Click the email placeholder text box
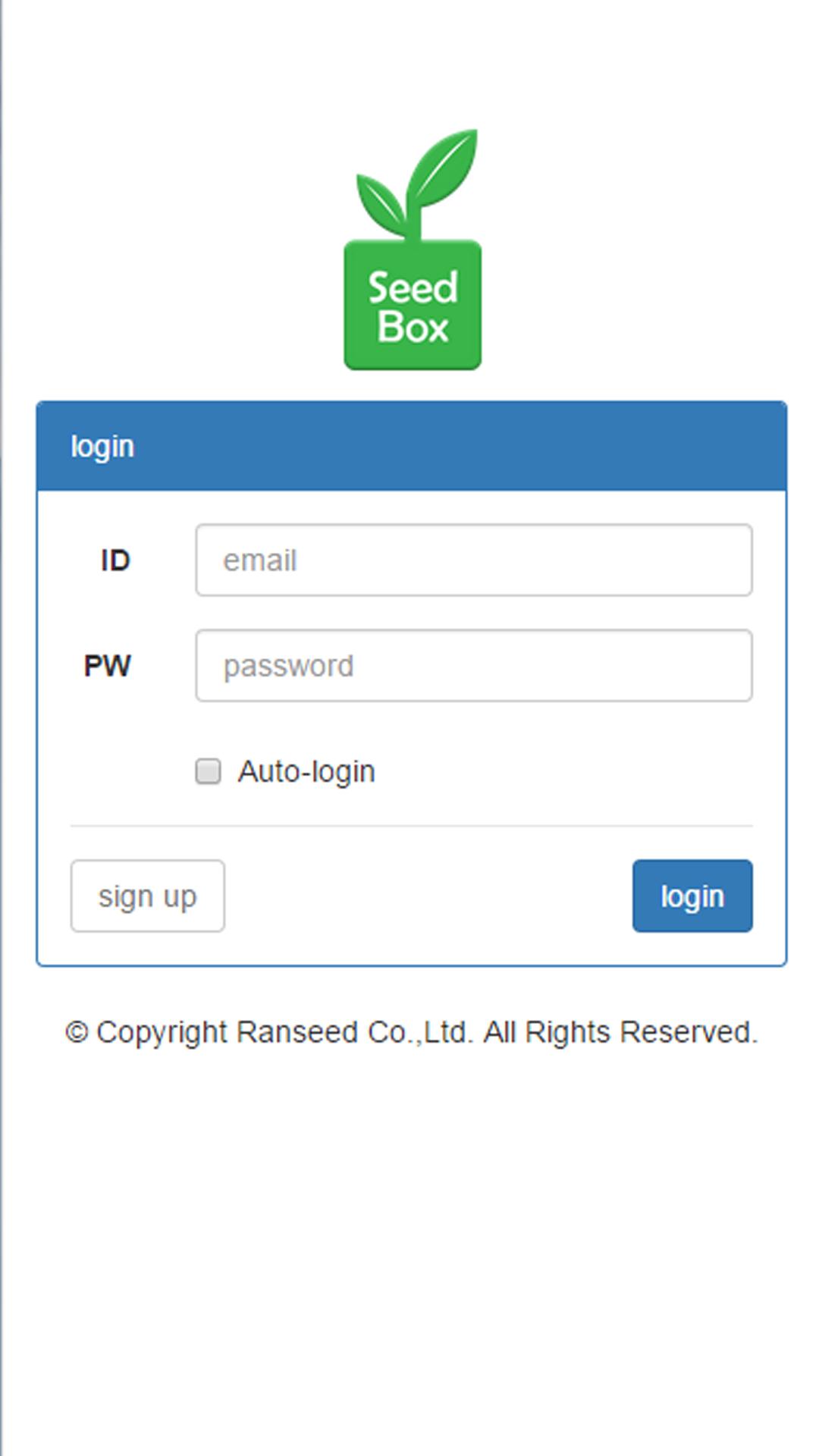 (x=474, y=560)
